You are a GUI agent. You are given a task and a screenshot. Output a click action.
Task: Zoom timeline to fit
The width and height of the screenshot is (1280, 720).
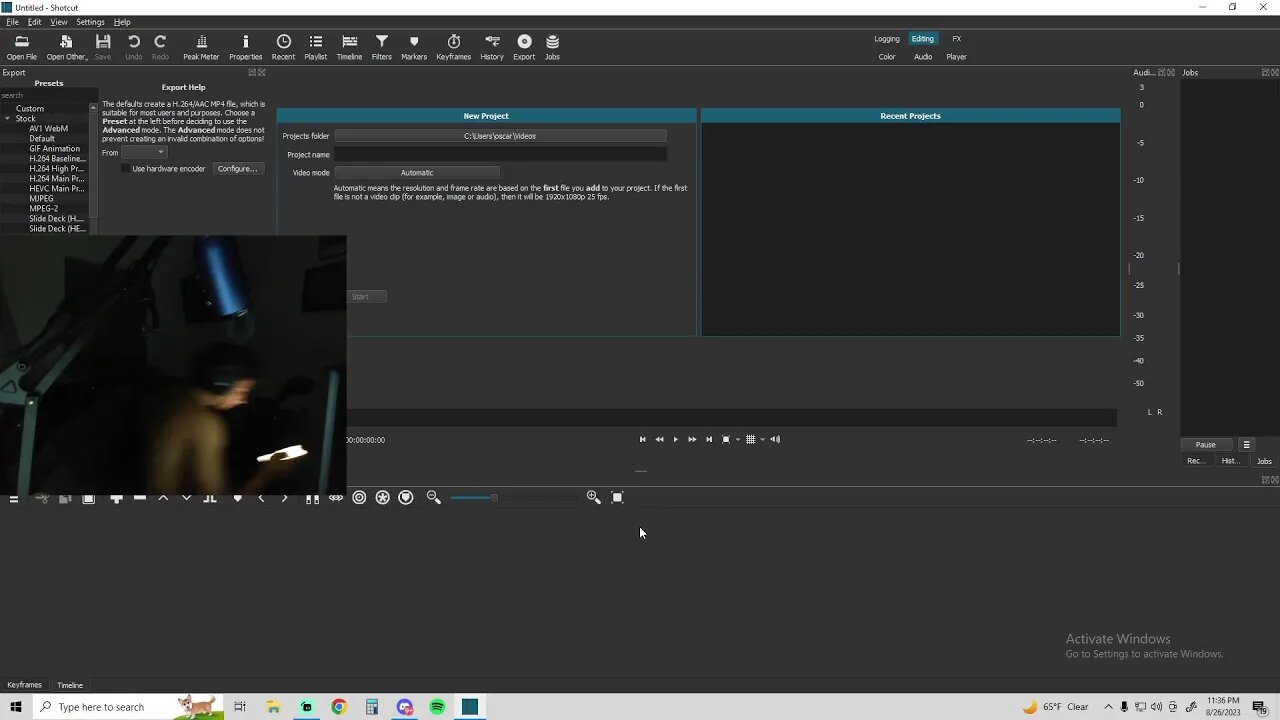click(617, 497)
